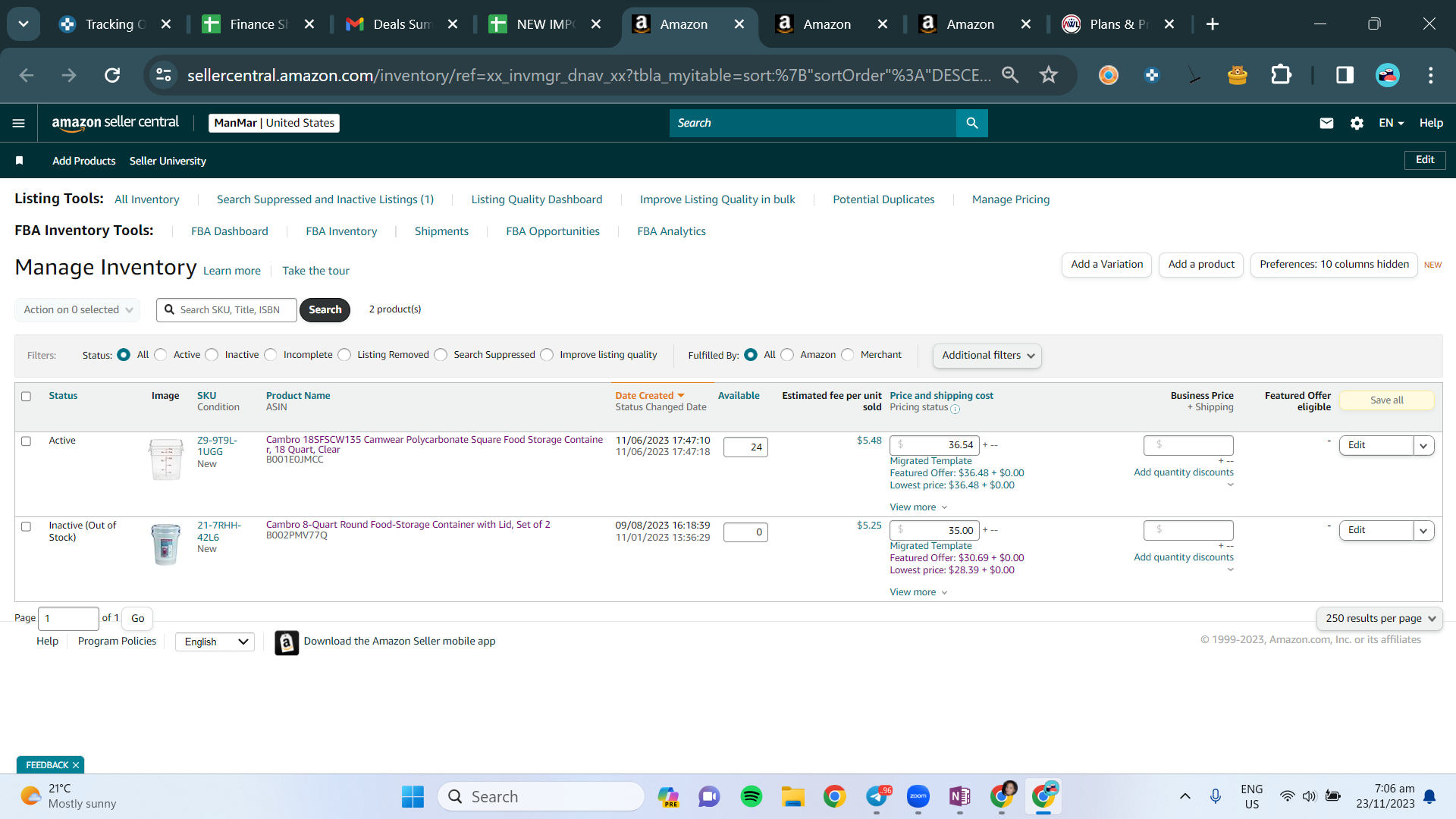Screen dimensions: 1456x819
Task: Select the Listing Removed status radio
Action: [345, 355]
